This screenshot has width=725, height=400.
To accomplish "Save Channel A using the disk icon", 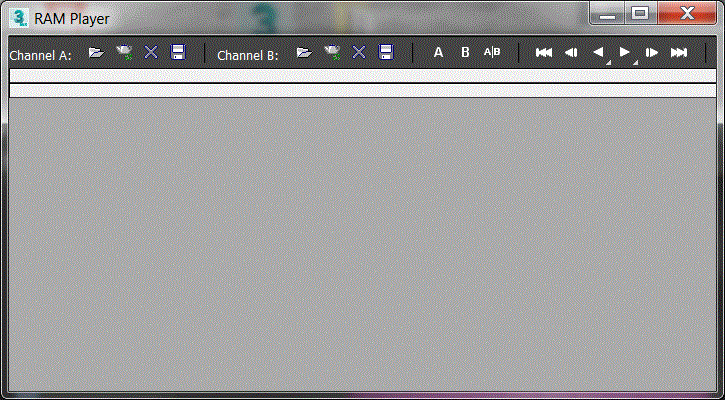I will (178, 52).
